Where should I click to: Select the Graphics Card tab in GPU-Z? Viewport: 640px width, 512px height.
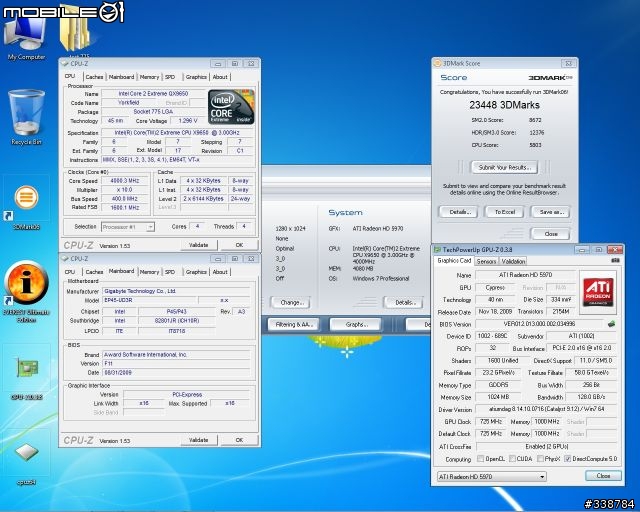click(x=454, y=260)
